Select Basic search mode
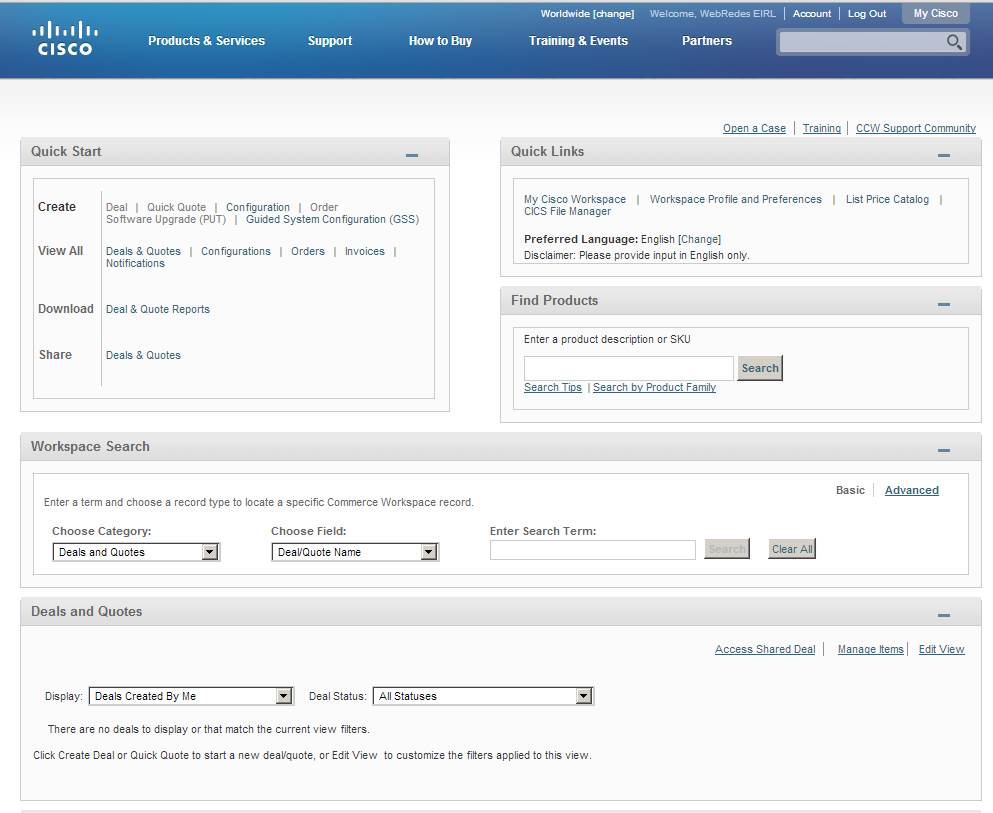The height and width of the screenshot is (813, 993). pyautogui.click(x=850, y=490)
